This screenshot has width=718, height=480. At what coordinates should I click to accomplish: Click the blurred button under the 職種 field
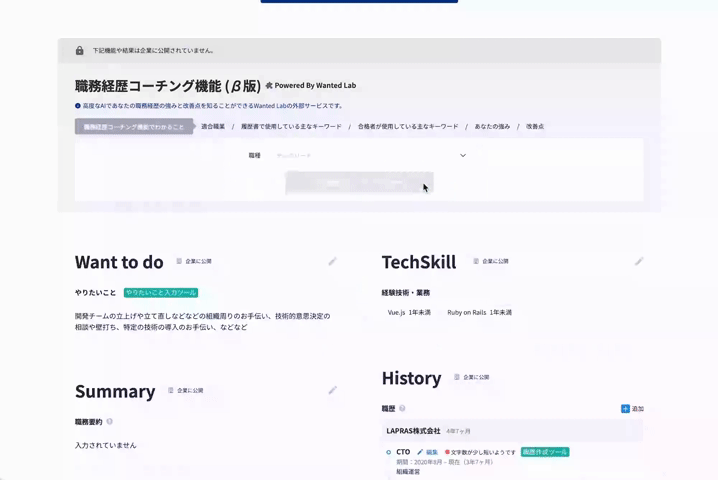(358, 183)
